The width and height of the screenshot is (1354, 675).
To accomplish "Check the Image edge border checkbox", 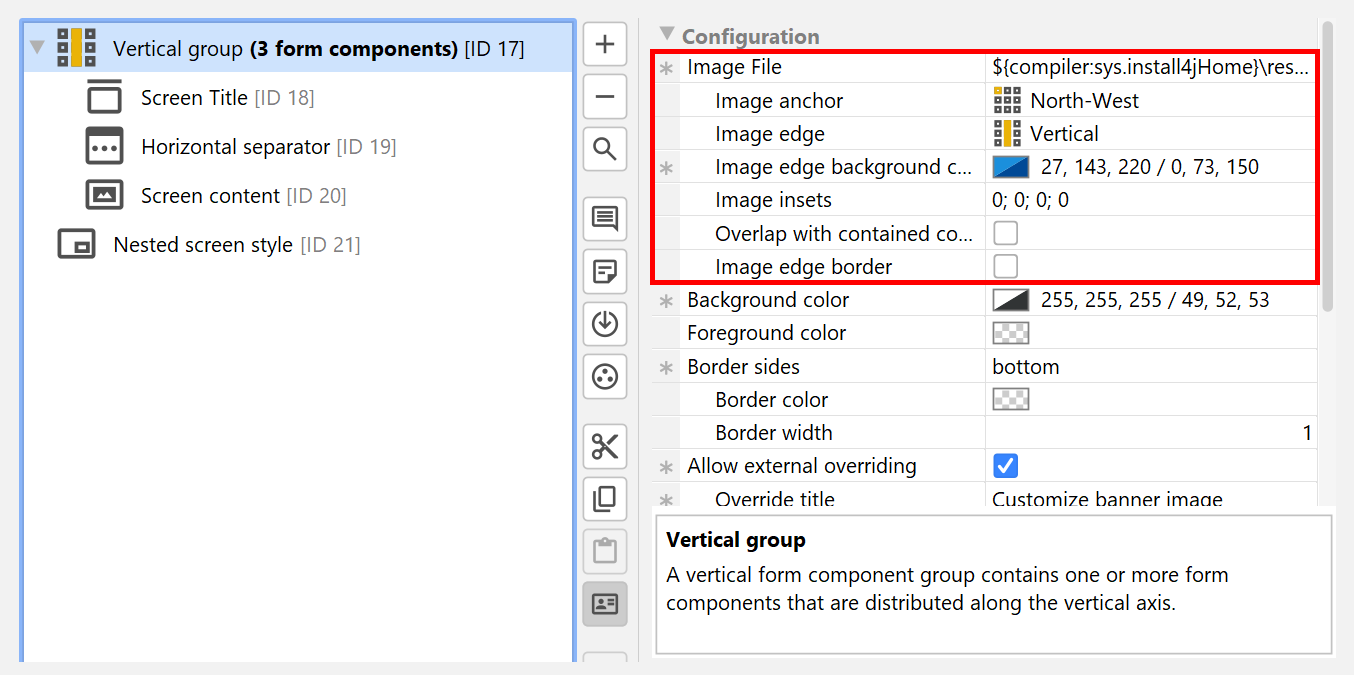I will (1005, 267).
